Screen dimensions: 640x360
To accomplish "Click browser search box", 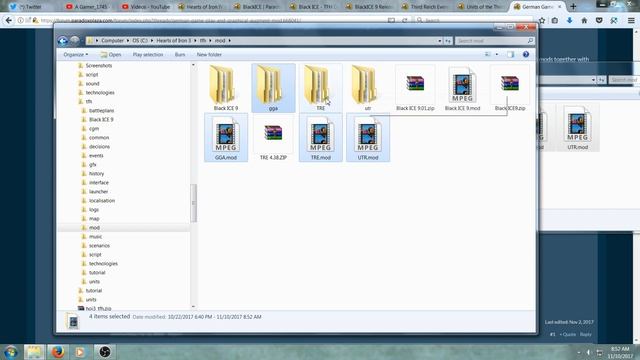I will 473,20.
